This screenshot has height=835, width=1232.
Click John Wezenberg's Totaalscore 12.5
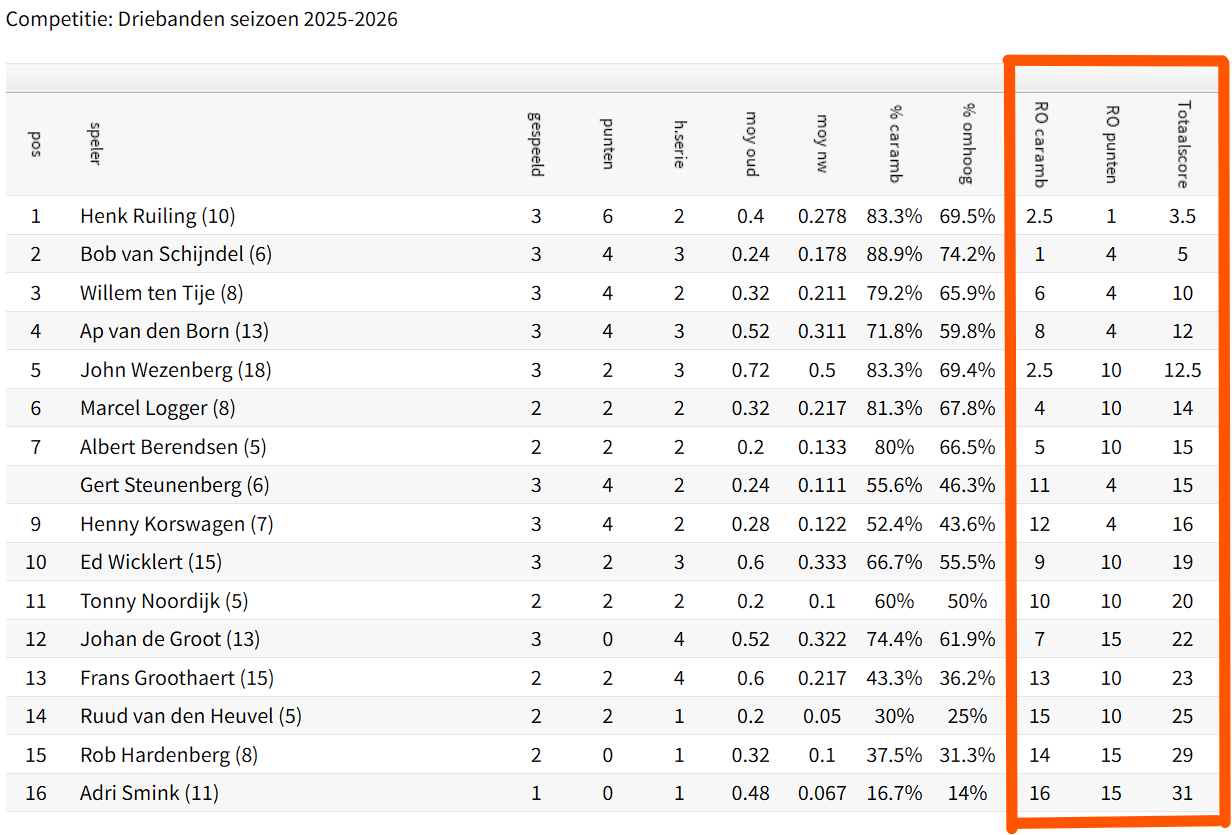point(1183,370)
